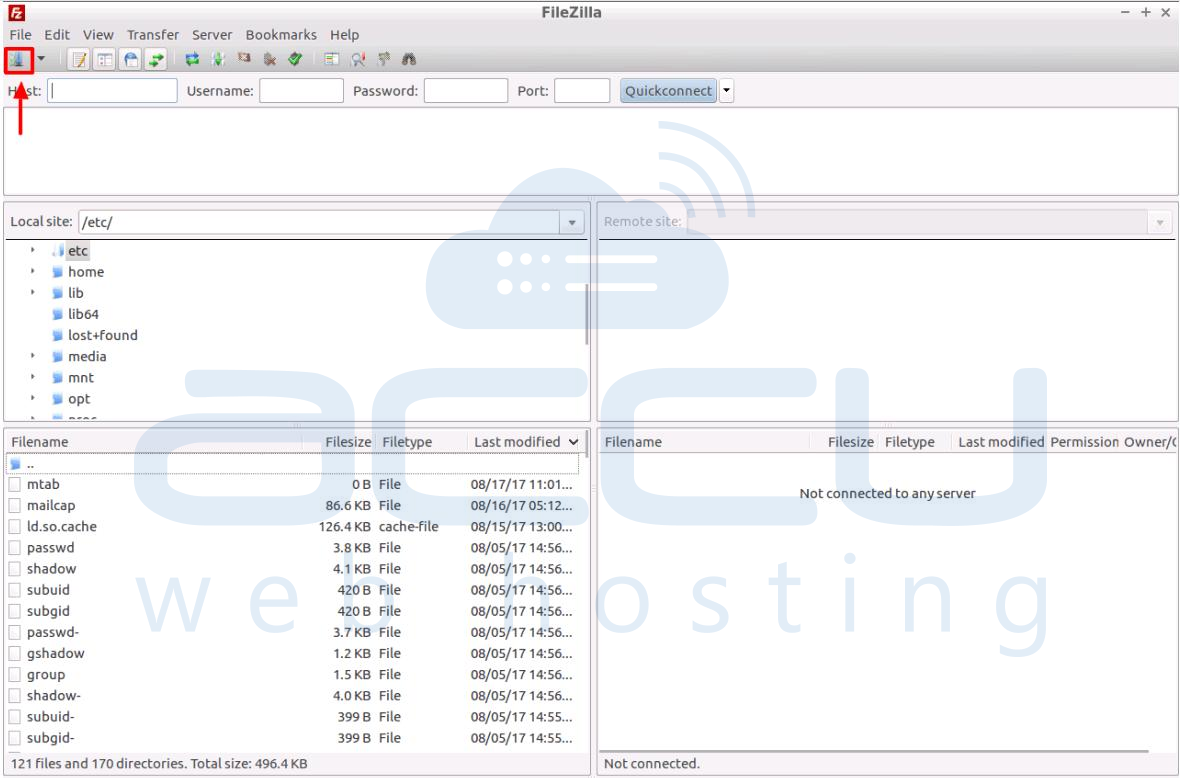
Task: Click the Quickconnect button
Action: (668, 91)
